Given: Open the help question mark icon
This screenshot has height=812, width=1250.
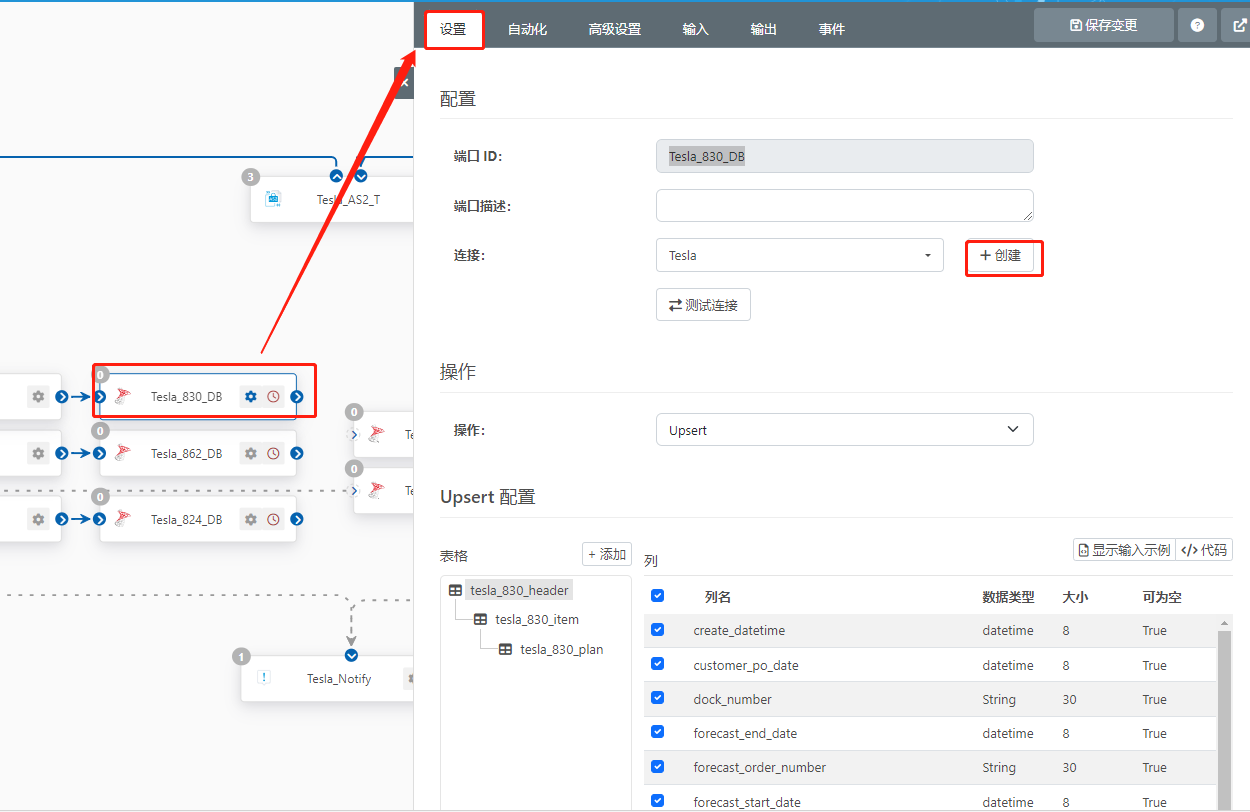Looking at the screenshot, I should [1197, 25].
